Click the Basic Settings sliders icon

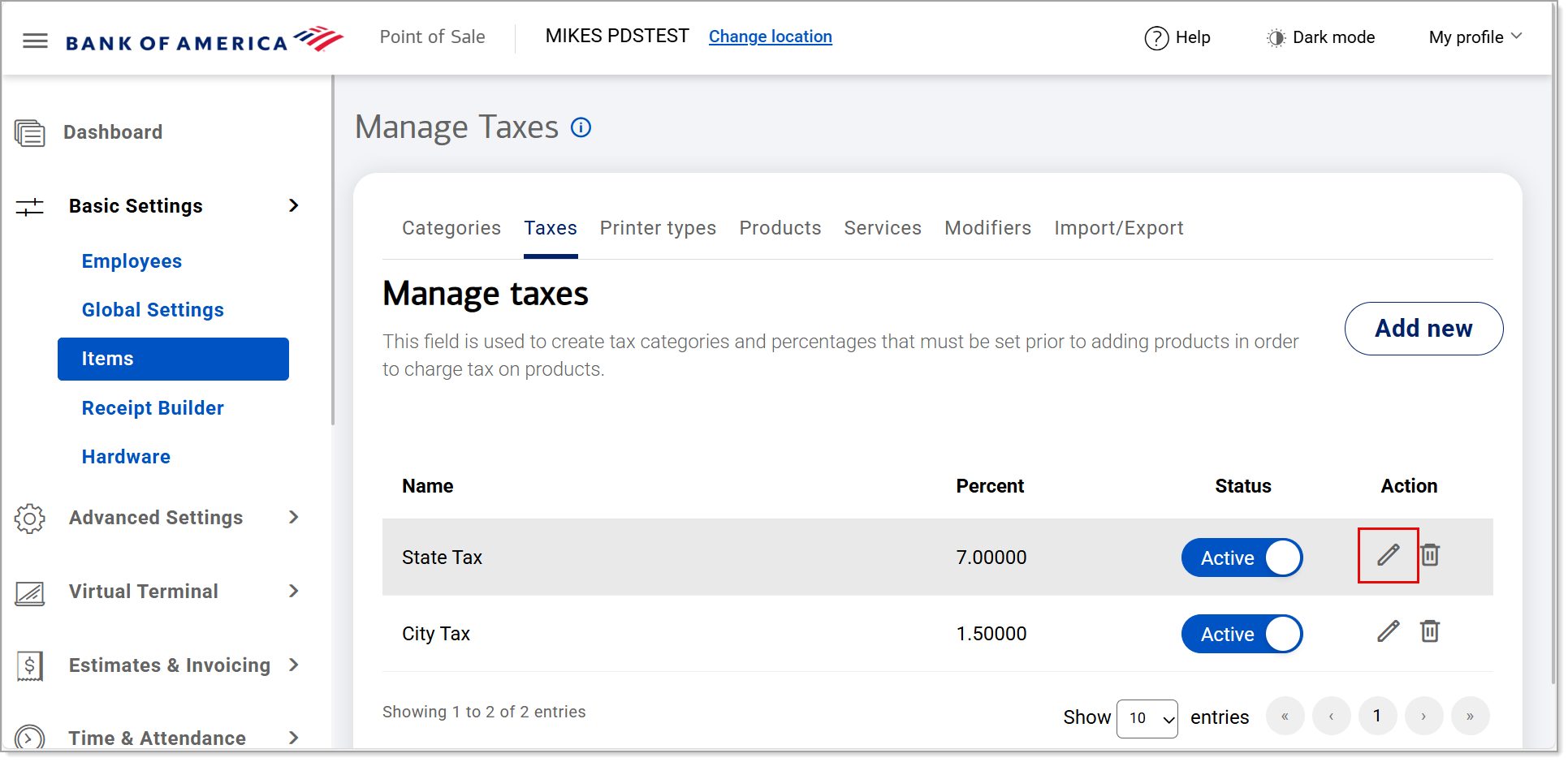30,207
